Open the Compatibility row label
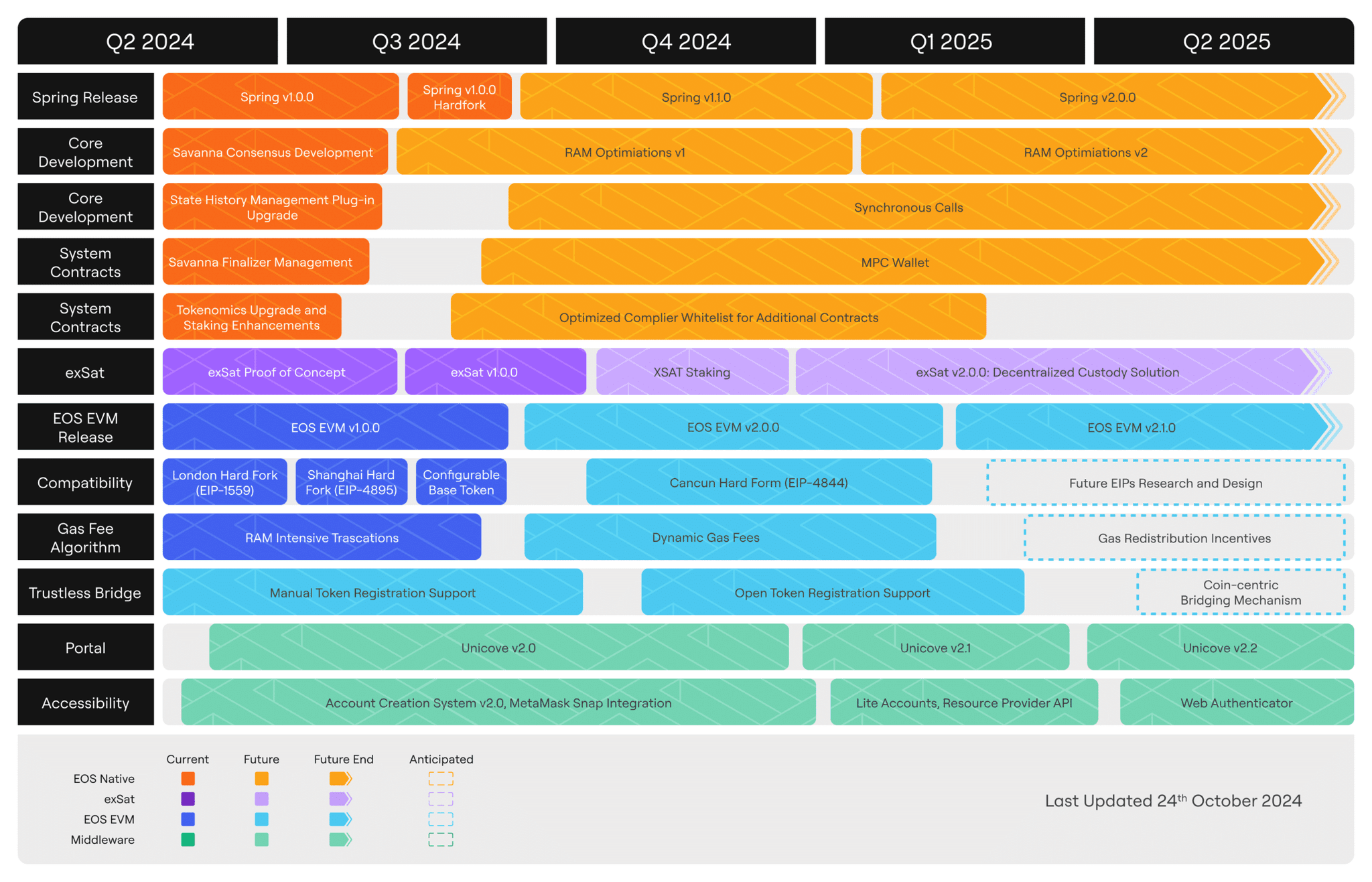This screenshot has width=1372, height=882. (x=86, y=482)
